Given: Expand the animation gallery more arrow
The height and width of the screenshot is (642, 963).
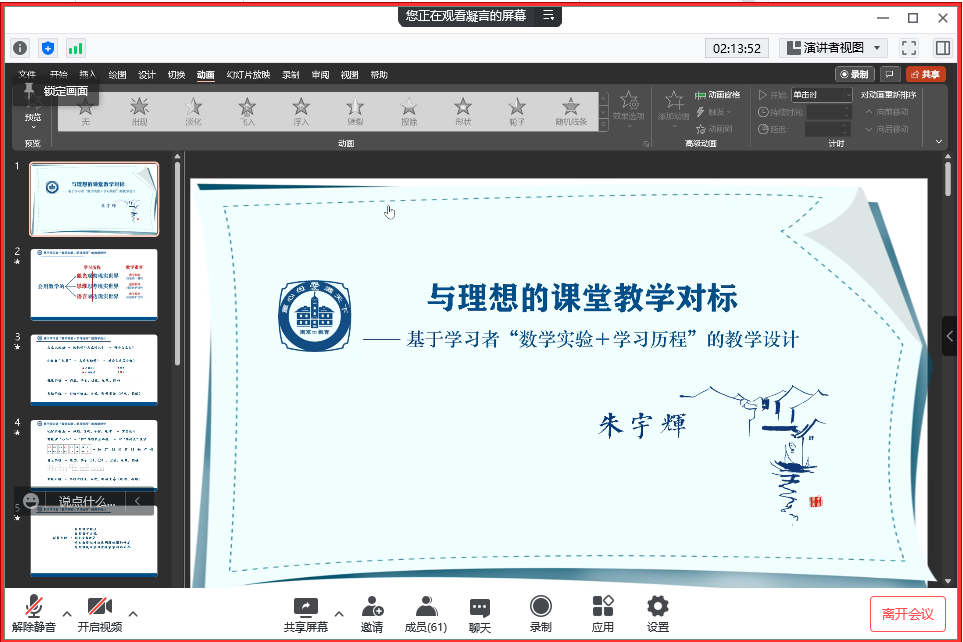Looking at the screenshot, I should point(604,125).
